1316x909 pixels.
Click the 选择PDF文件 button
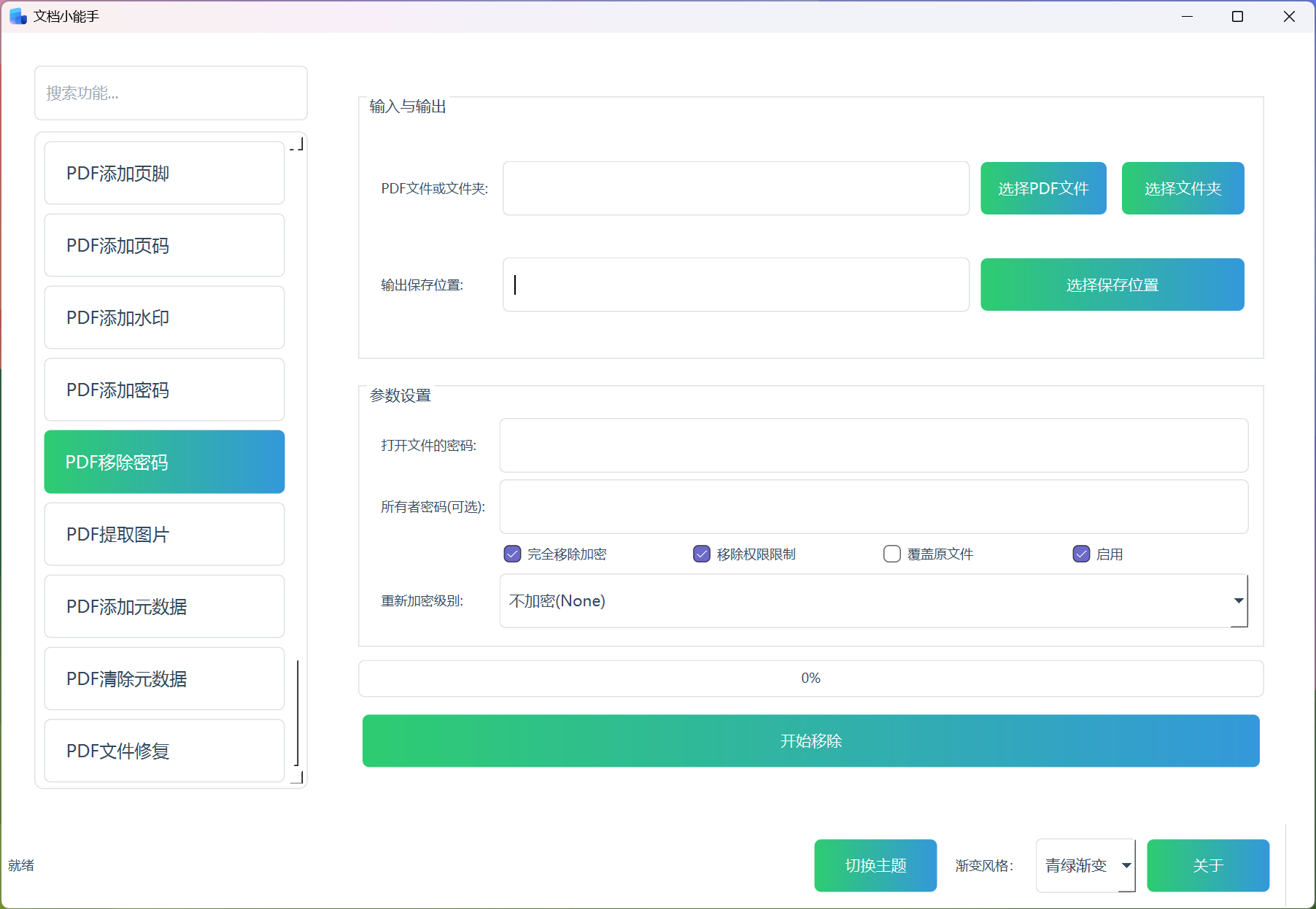[x=1043, y=188]
